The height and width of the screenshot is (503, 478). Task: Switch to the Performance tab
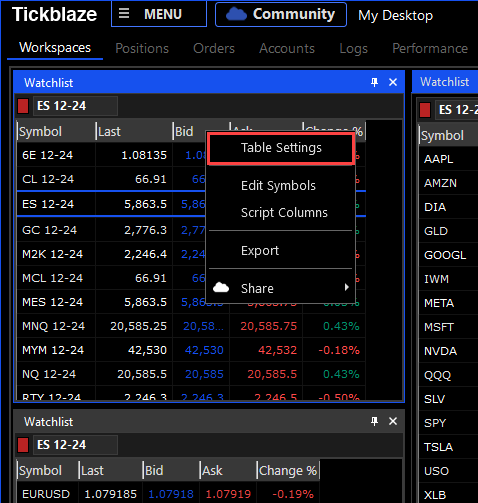[x=430, y=48]
